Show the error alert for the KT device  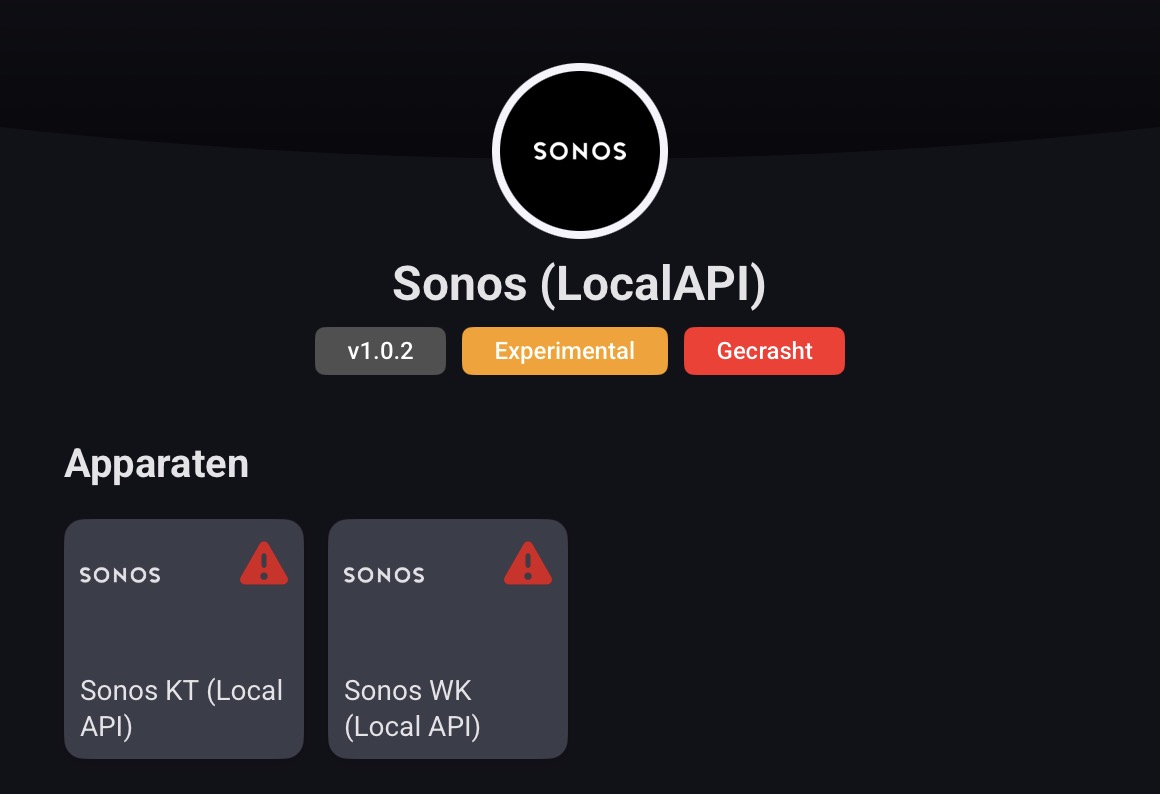[264, 564]
